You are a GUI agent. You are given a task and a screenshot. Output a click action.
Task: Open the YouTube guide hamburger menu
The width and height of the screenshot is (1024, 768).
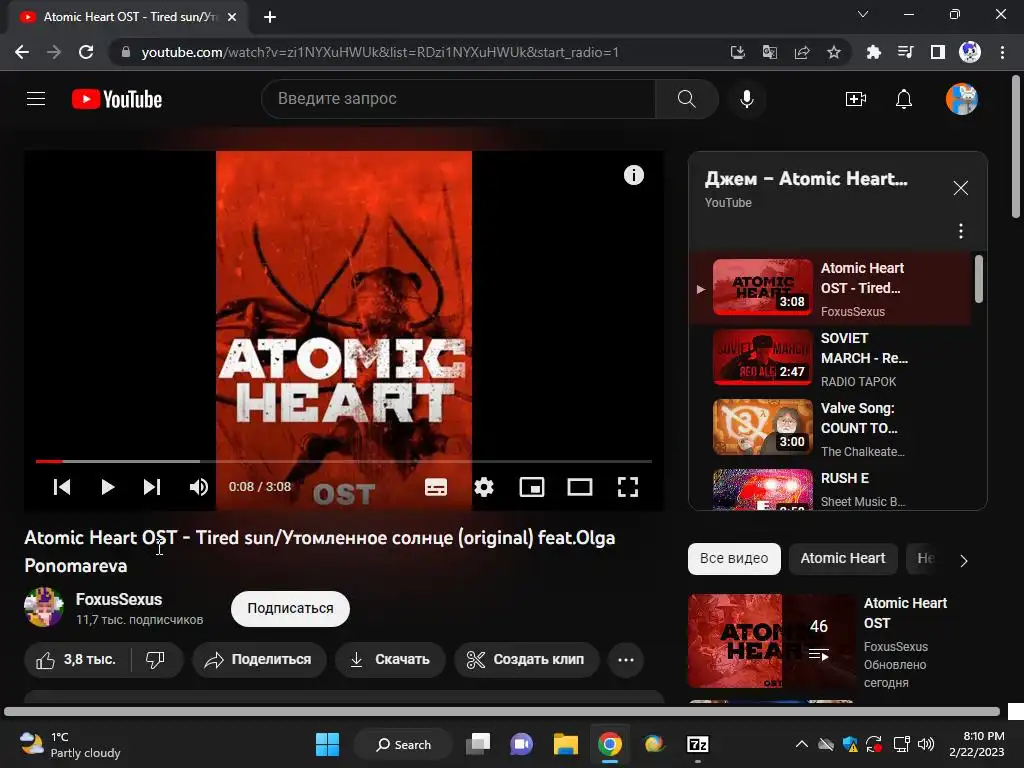pos(36,99)
